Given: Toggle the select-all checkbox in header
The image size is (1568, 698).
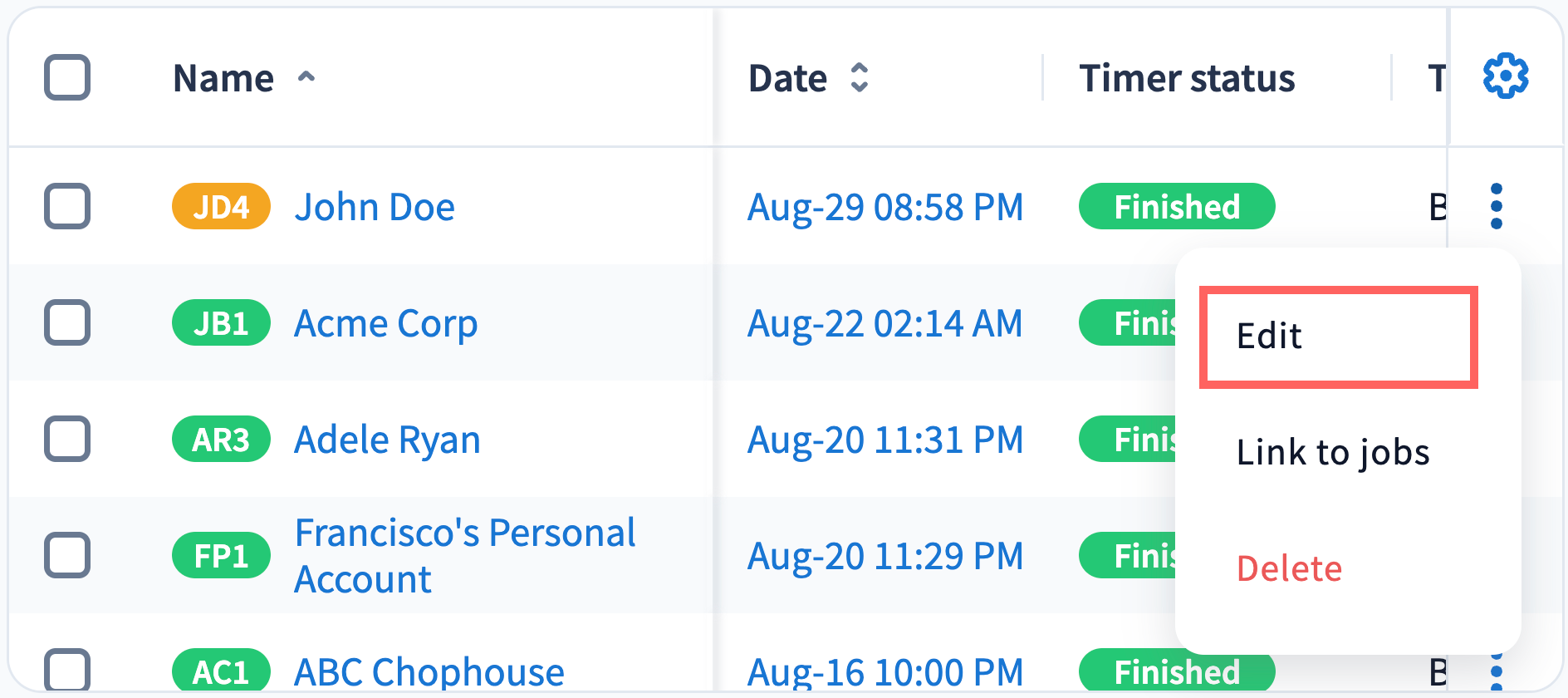Looking at the screenshot, I should [x=67, y=77].
